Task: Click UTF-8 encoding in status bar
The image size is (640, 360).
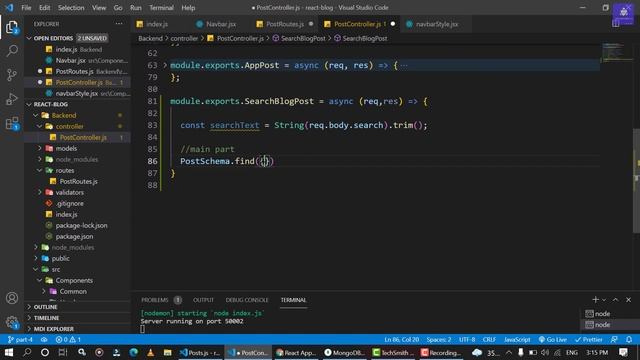Action: pyautogui.click(x=467, y=339)
